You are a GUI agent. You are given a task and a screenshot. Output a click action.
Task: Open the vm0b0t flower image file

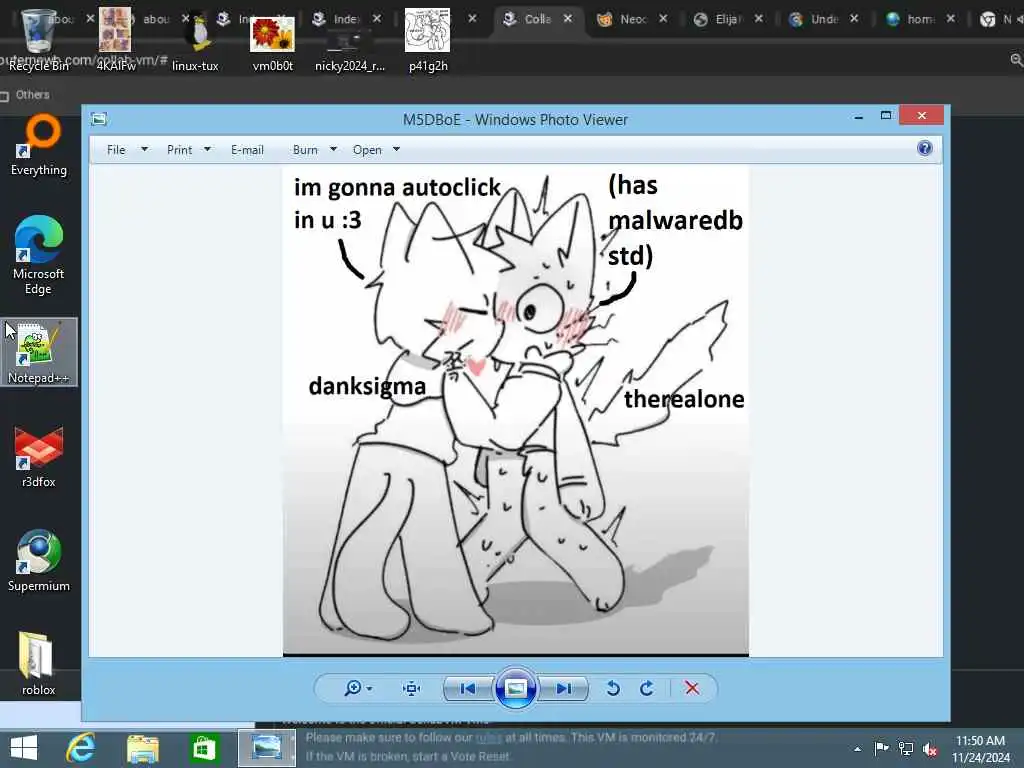pyautogui.click(x=272, y=38)
